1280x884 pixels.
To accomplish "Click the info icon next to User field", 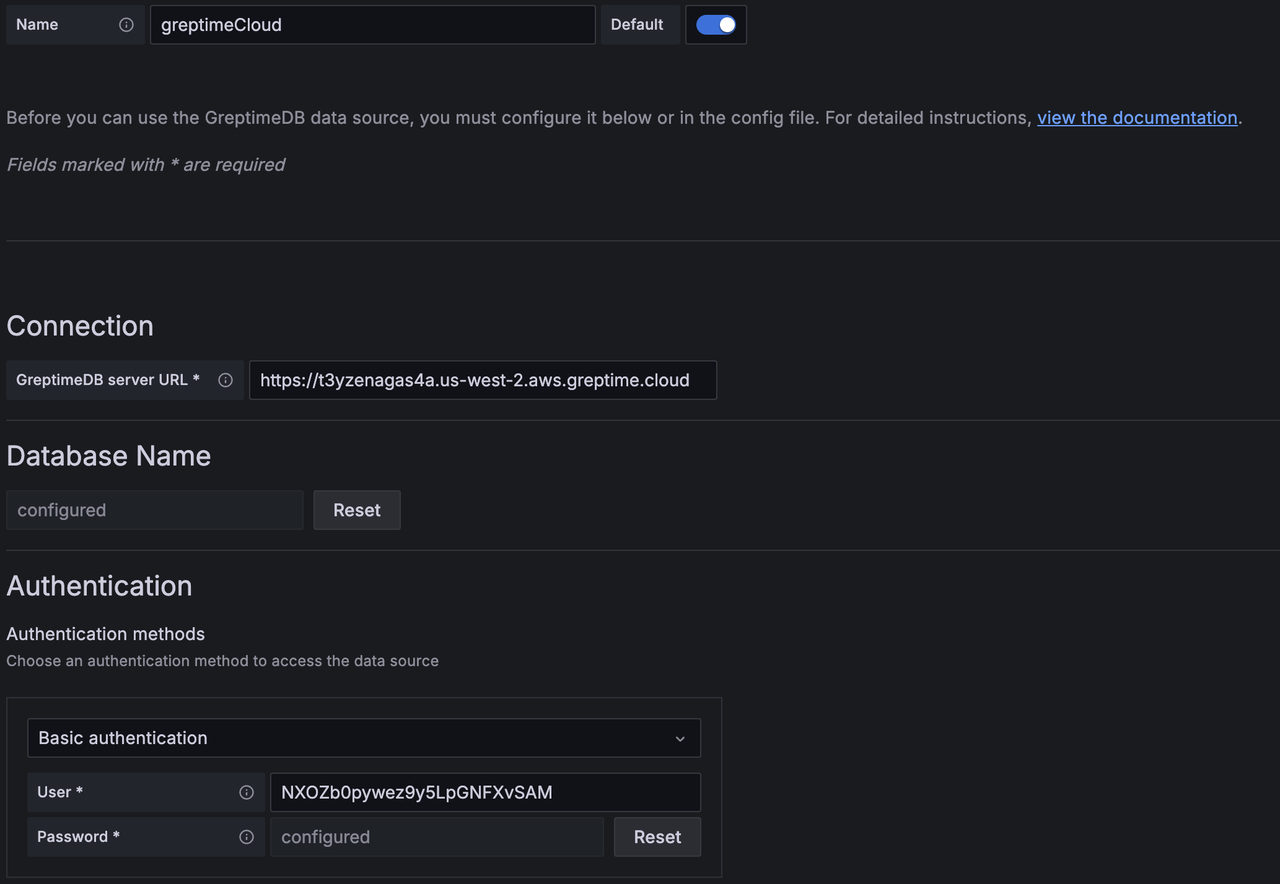I will coord(246,792).
